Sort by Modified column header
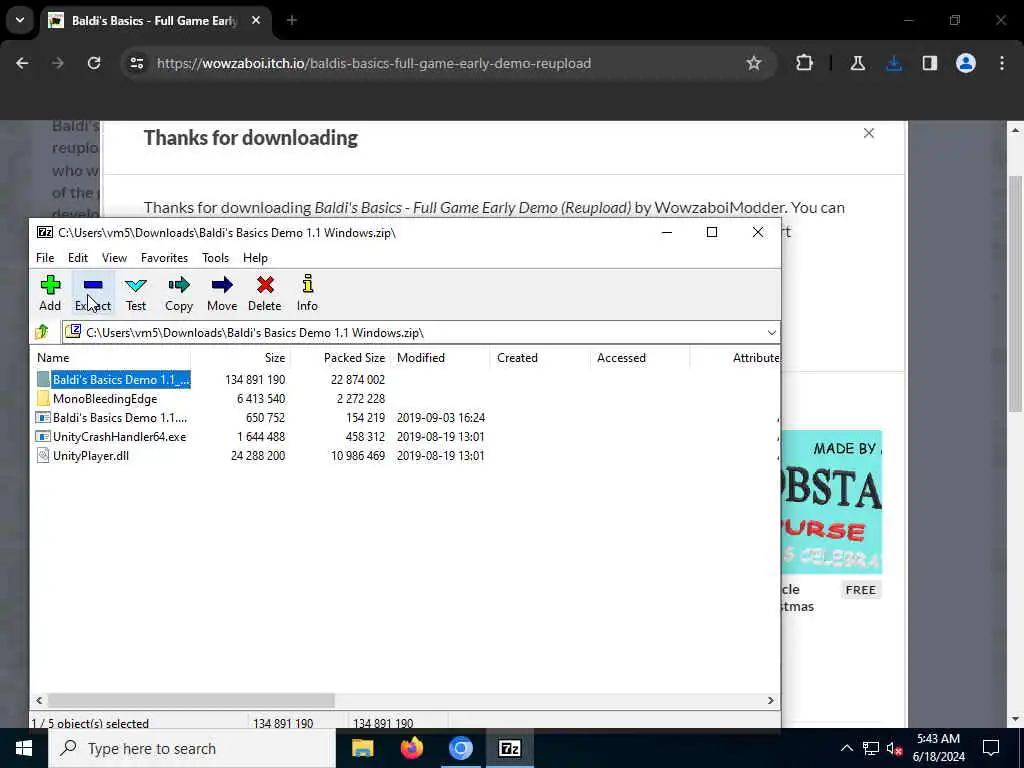 coord(441,358)
